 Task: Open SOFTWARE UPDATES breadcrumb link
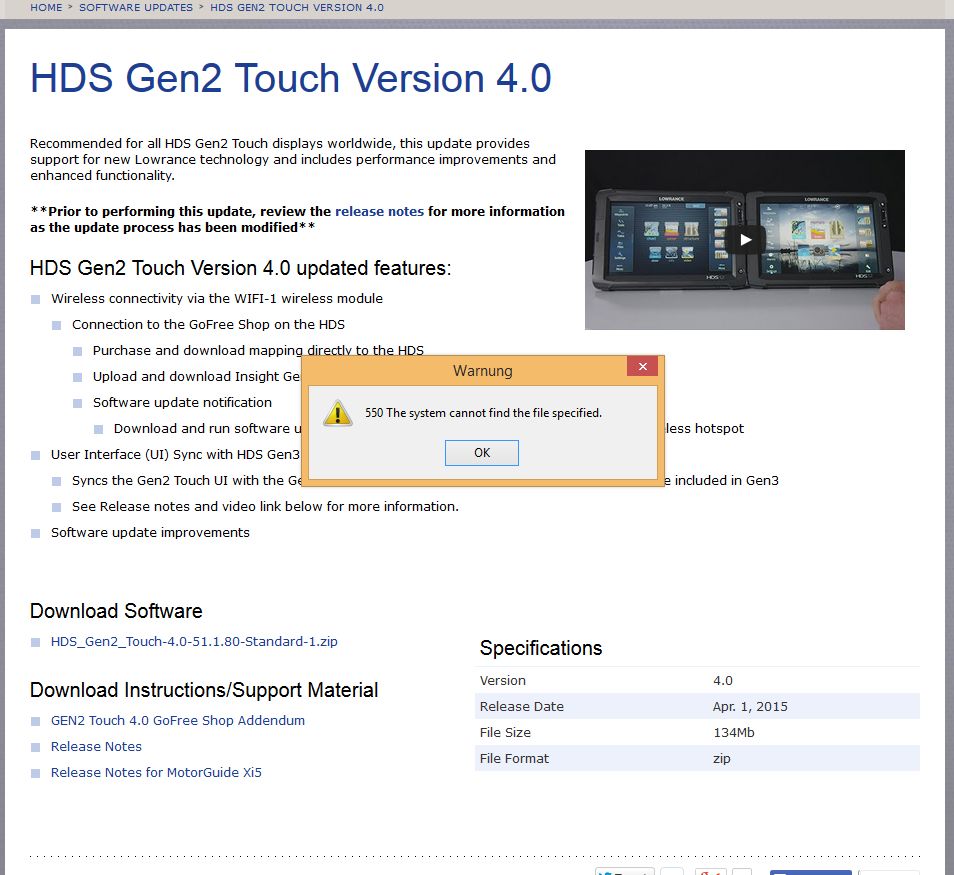tap(136, 7)
